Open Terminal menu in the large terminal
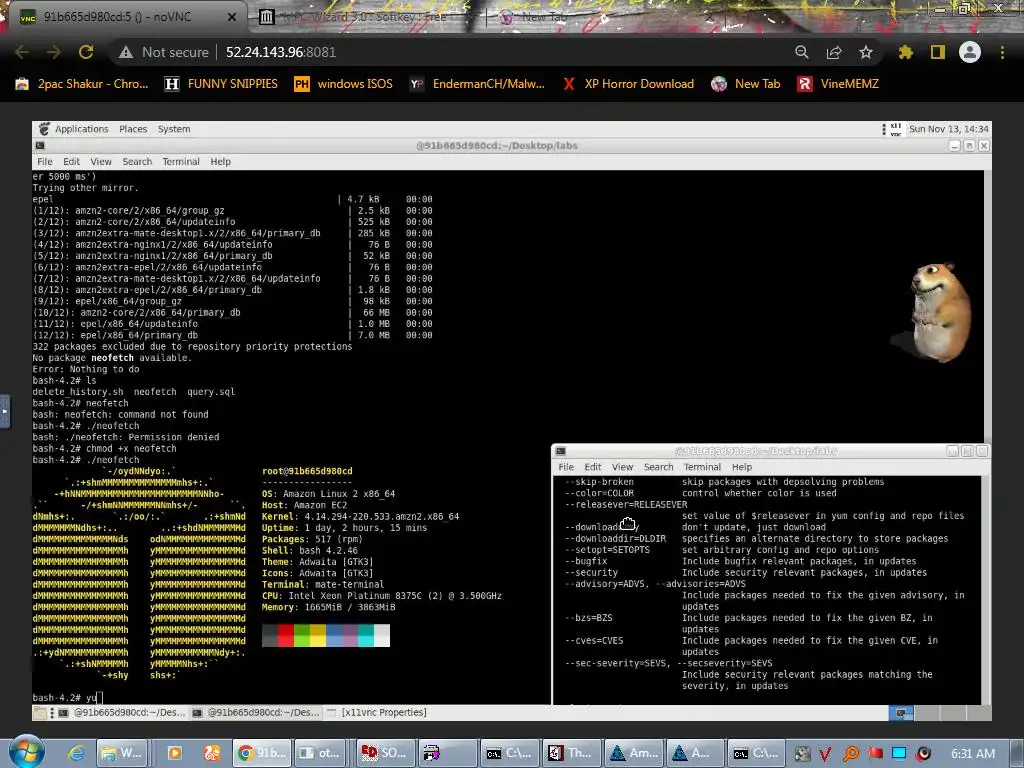1024x768 pixels. (181, 161)
